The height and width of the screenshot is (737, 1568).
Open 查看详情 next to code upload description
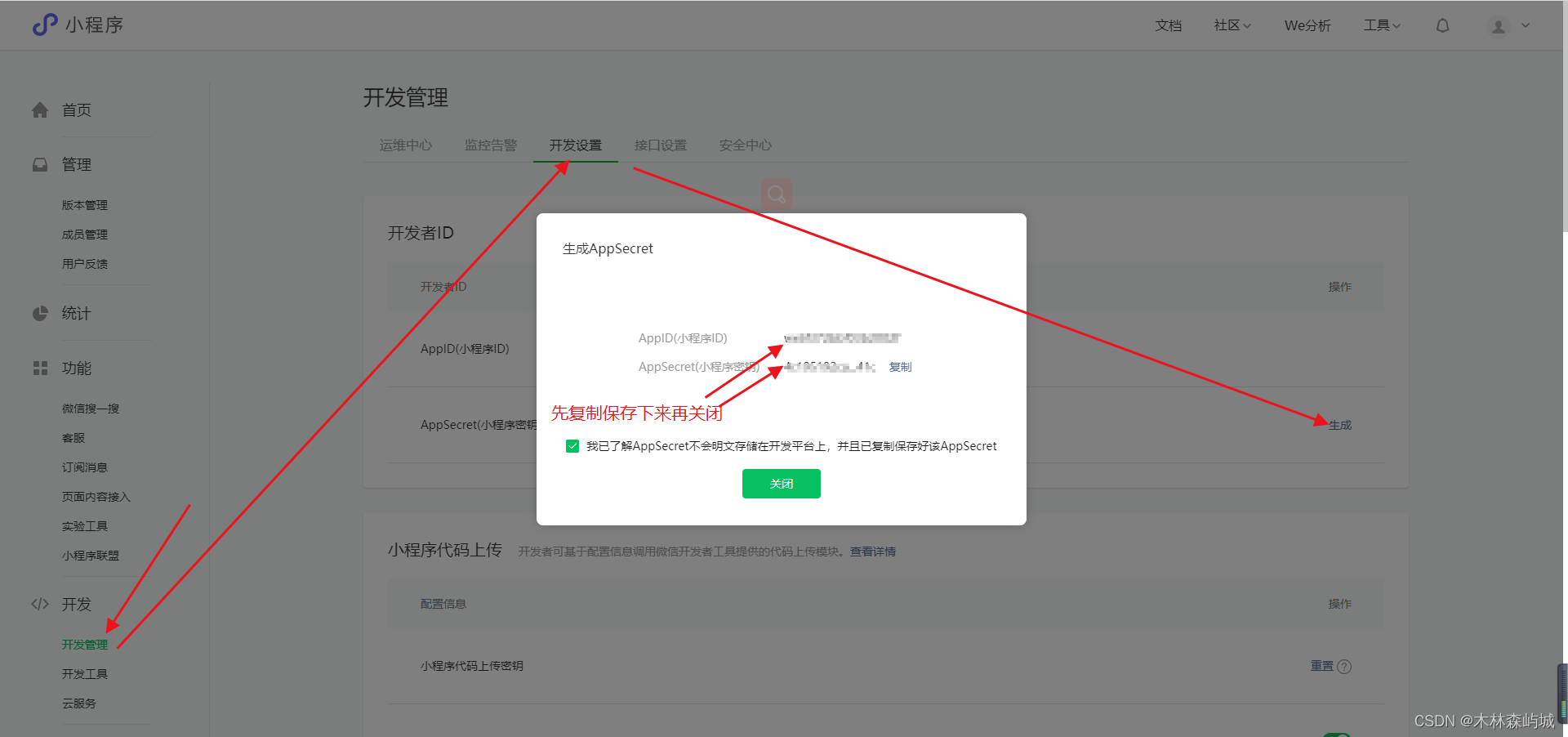tap(871, 551)
